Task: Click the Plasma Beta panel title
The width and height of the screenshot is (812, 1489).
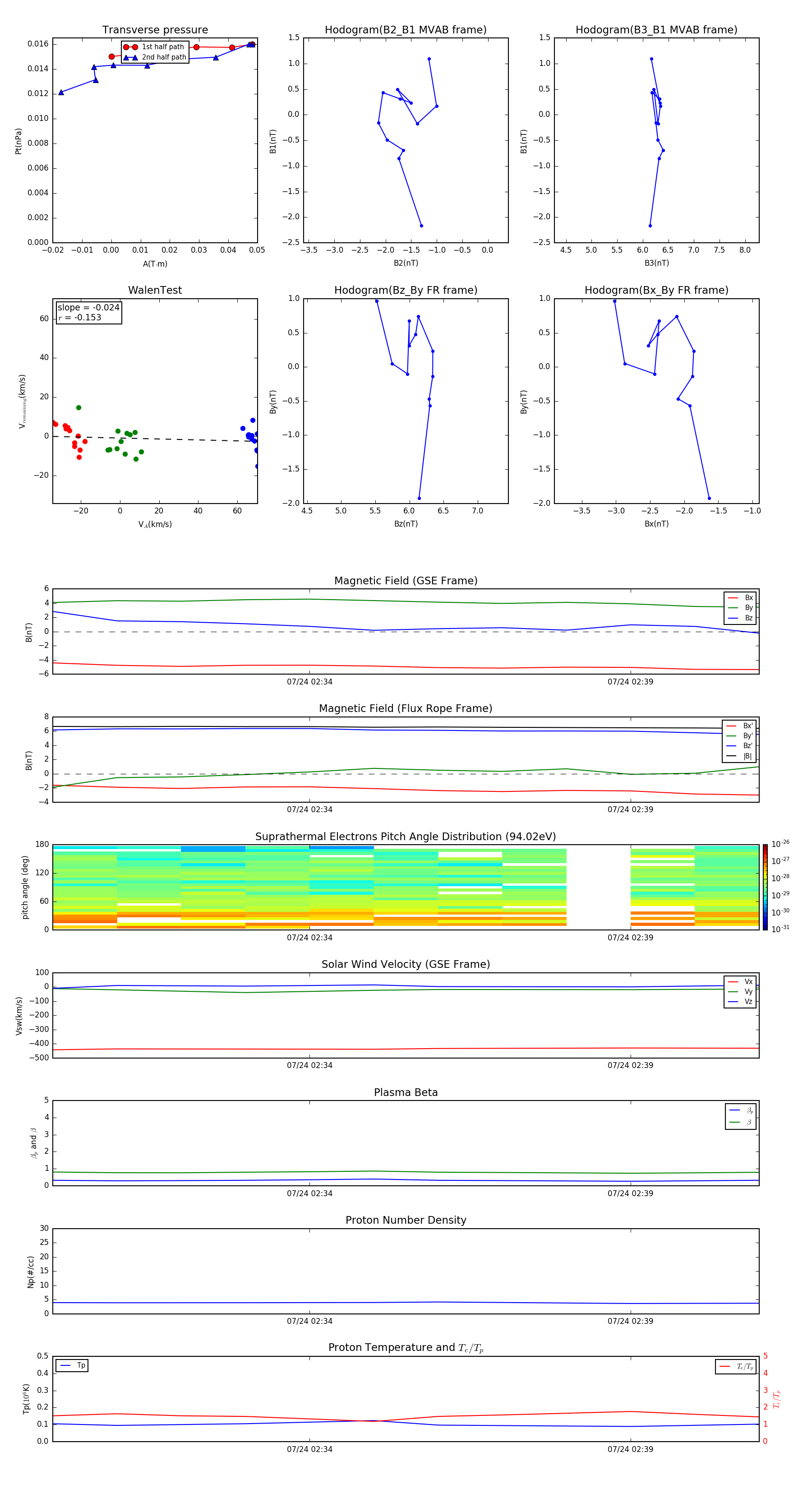Action: 406,1093
